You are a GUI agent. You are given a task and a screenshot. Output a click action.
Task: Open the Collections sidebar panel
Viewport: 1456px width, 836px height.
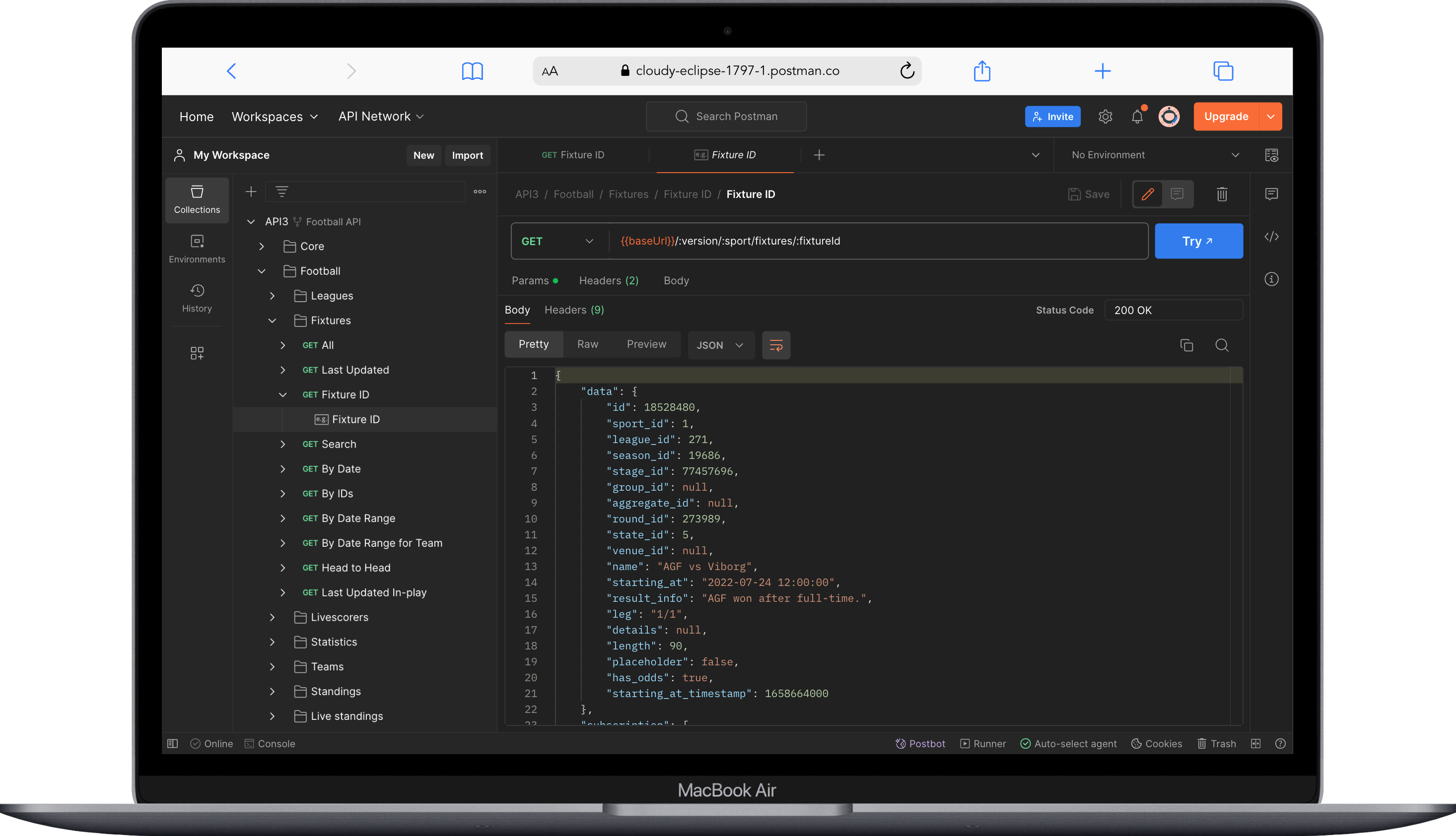point(197,200)
